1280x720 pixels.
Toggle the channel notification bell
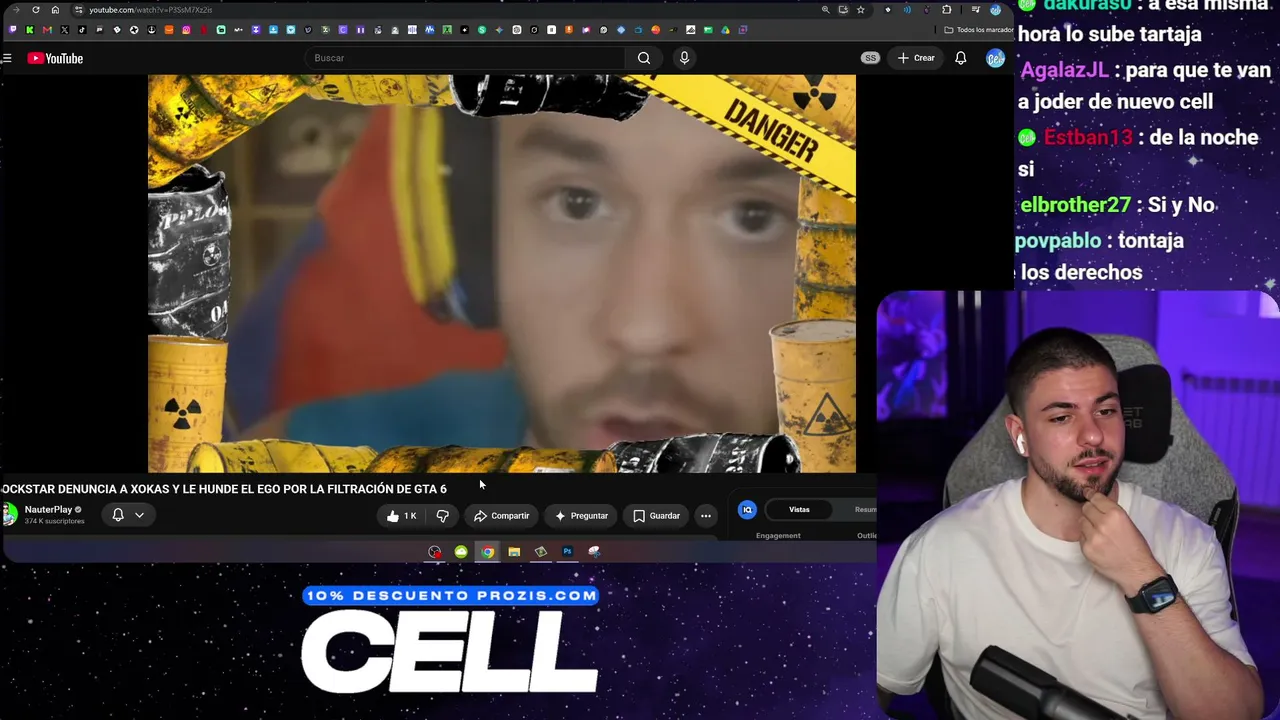118,515
